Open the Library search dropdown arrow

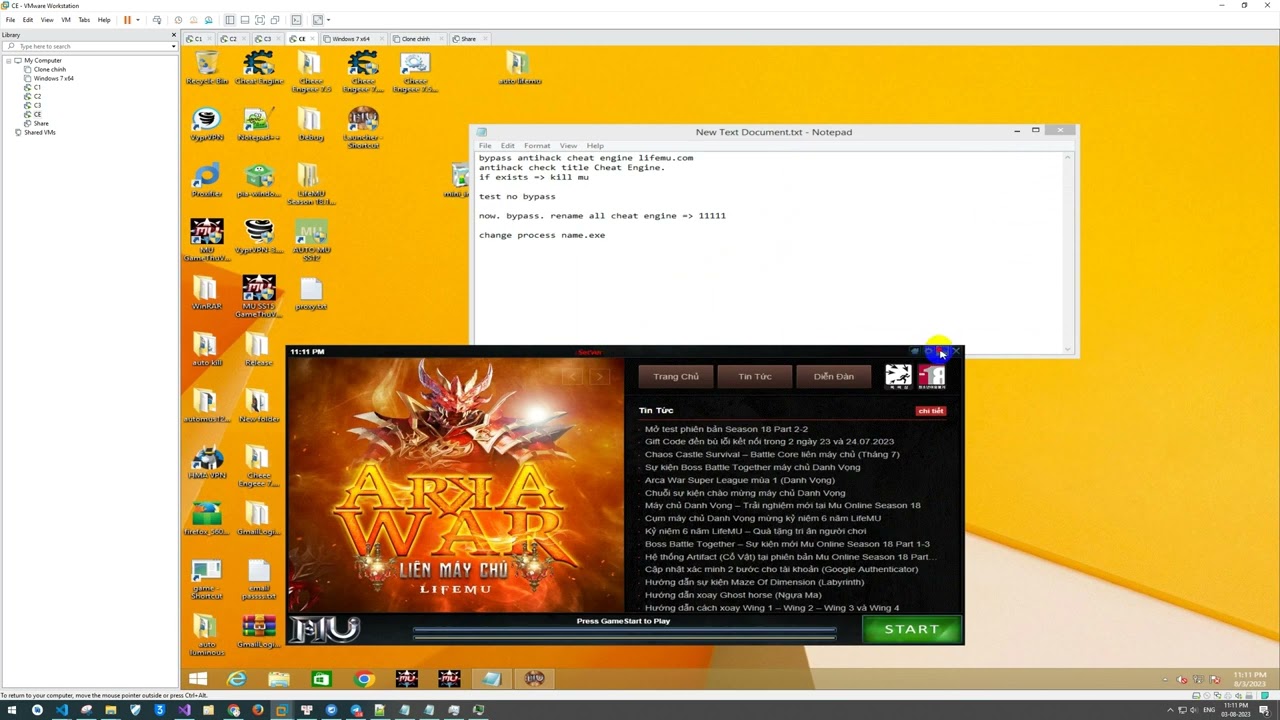pos(173,46)
